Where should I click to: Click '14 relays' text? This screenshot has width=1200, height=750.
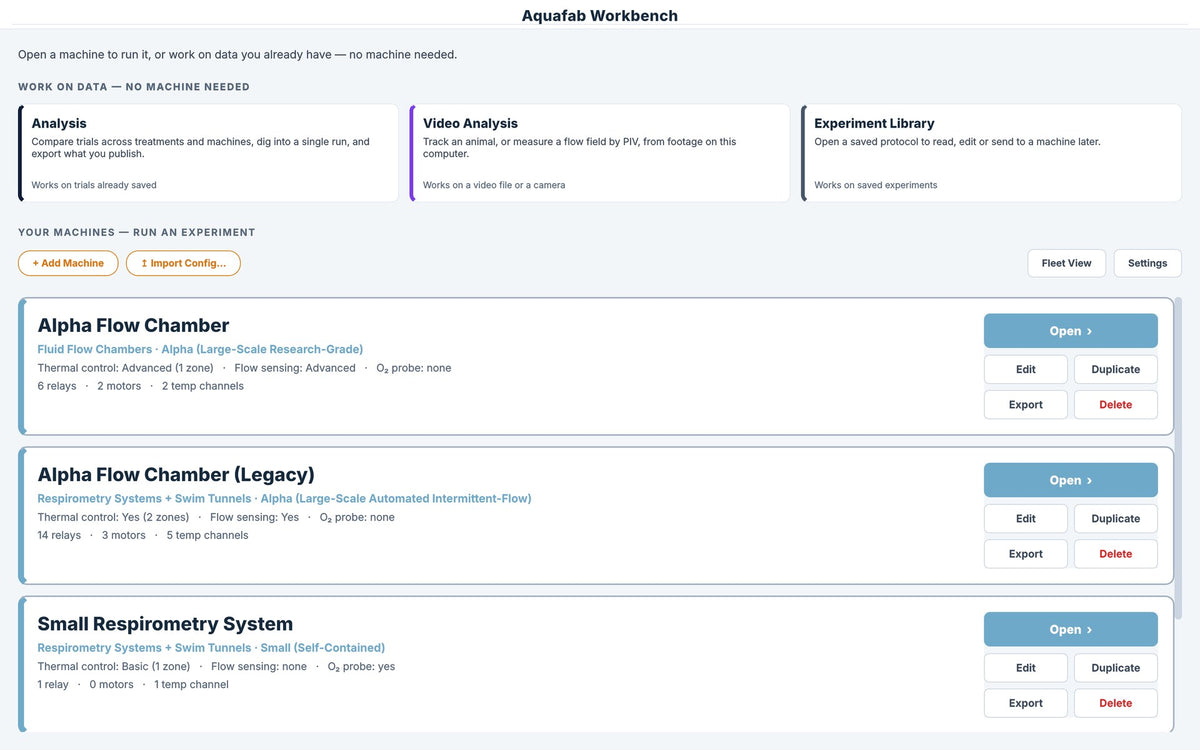(x=59, y=535)
